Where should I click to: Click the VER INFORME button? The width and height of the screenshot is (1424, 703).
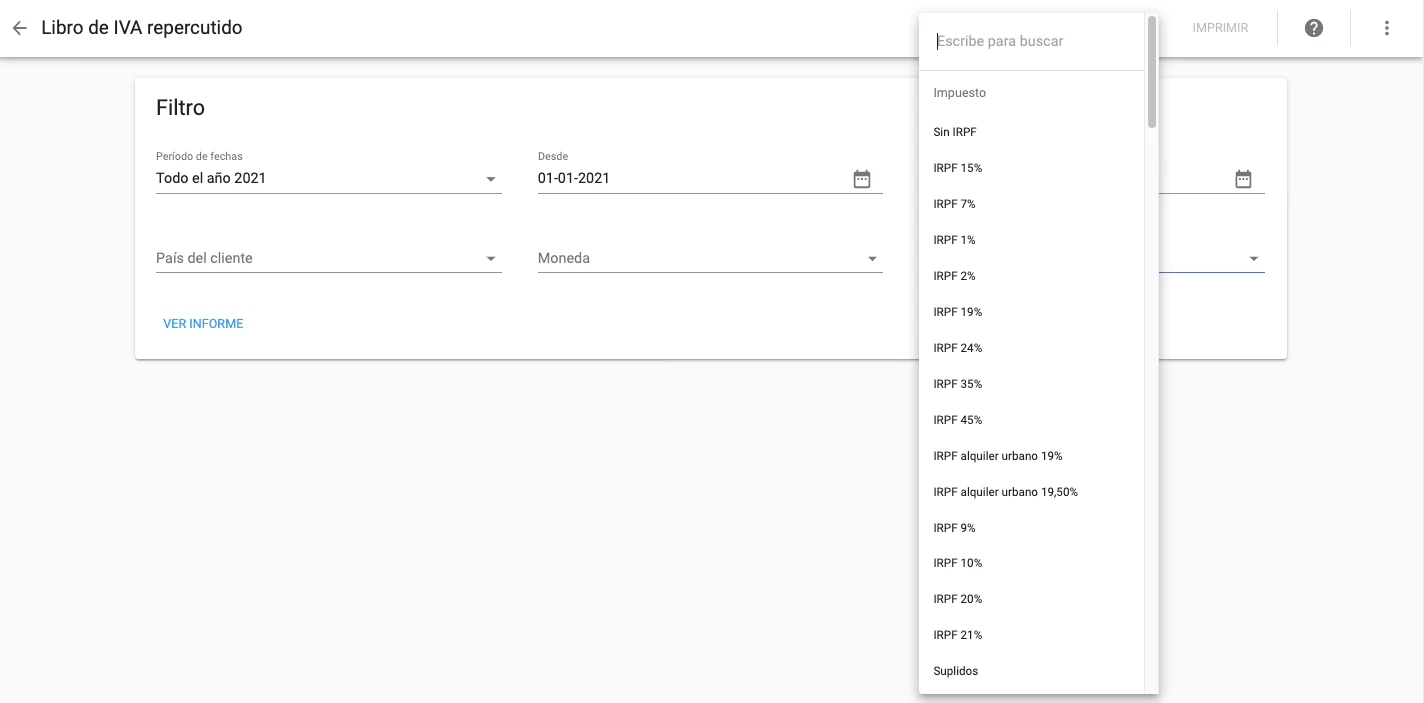pyautogui.click(x=203, y=324)
